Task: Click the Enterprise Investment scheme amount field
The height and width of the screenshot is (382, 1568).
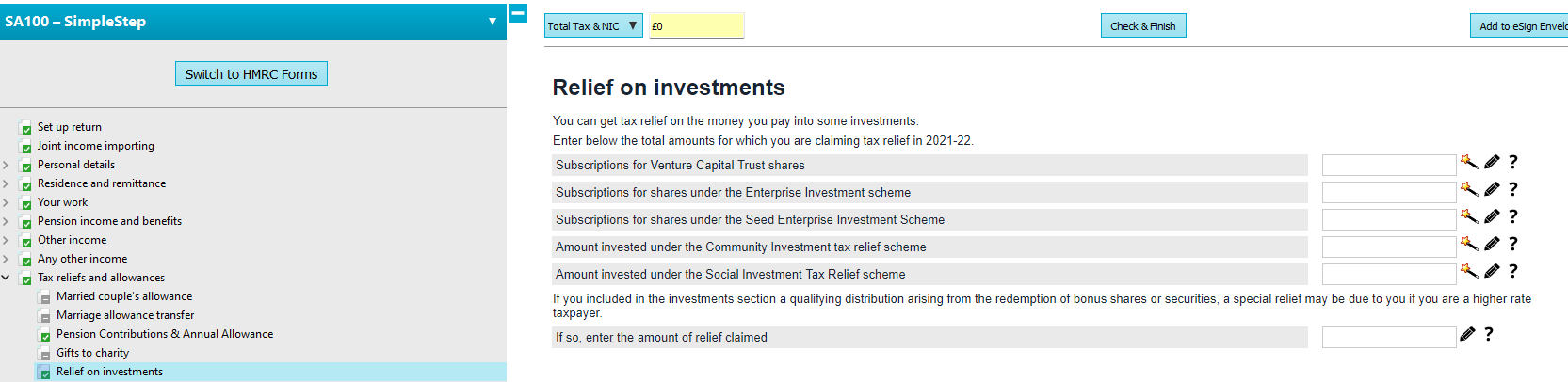Action: [x=1388, y=193]
